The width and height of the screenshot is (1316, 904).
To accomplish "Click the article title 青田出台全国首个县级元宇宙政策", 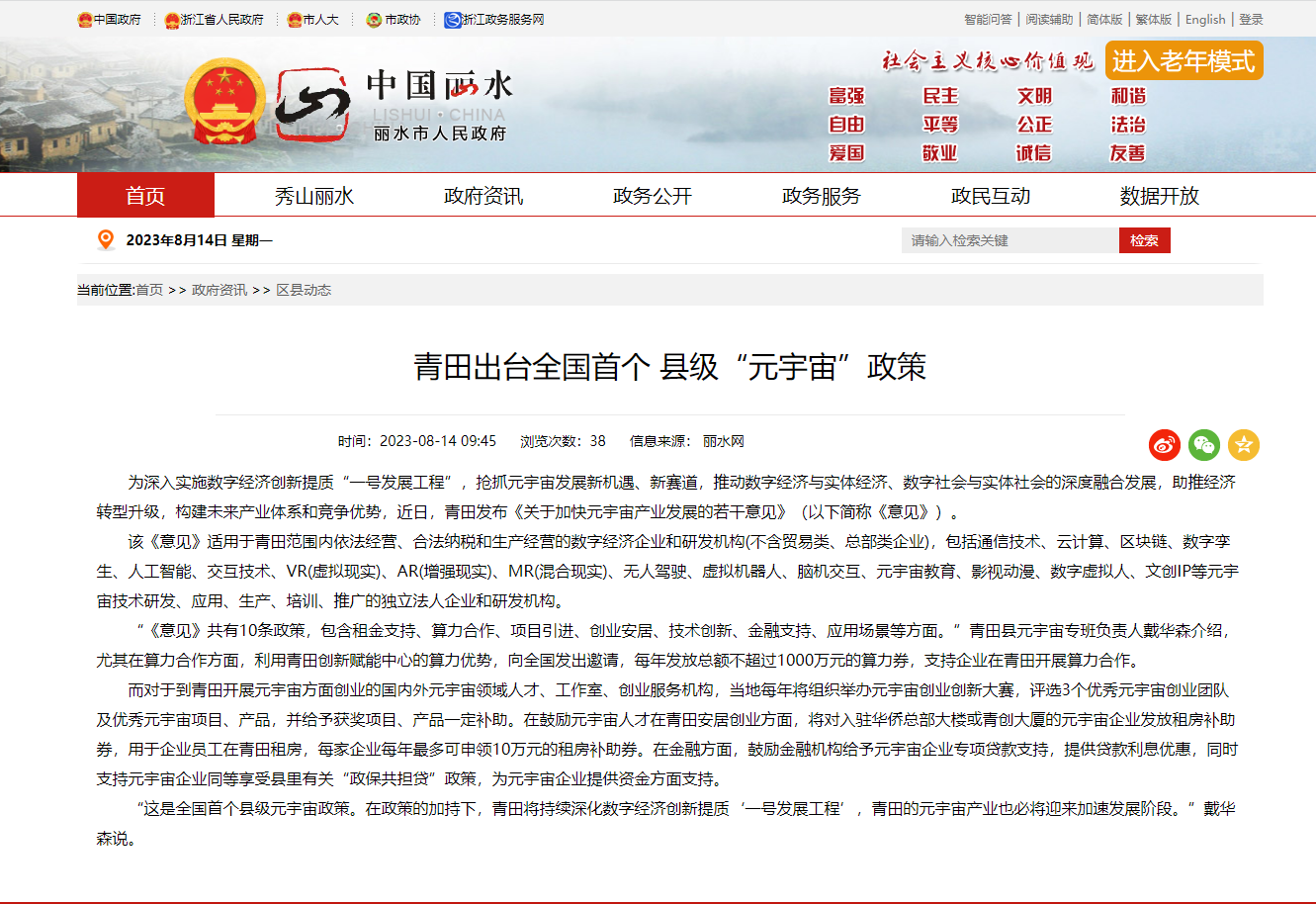I will click(669, 367).
